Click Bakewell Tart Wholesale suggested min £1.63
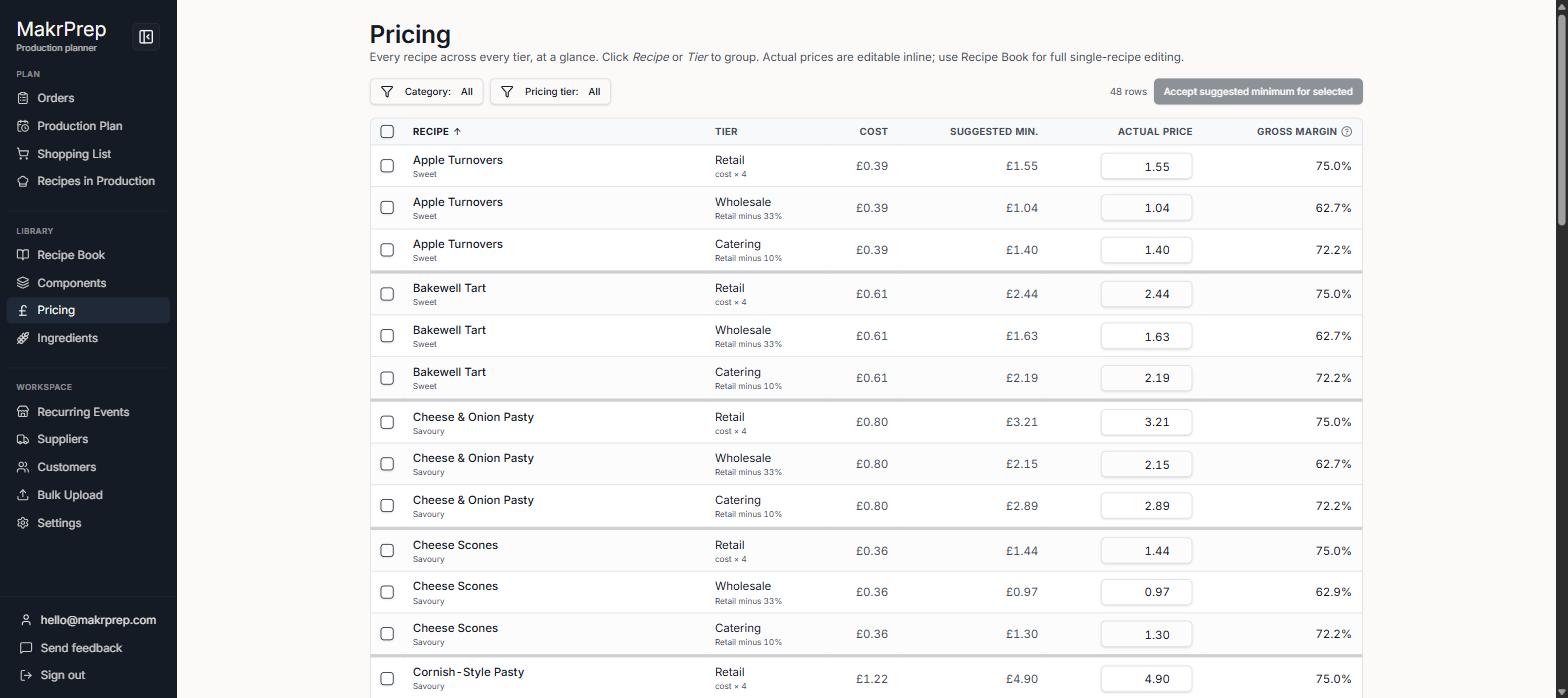 click(x=1021, y=336)
